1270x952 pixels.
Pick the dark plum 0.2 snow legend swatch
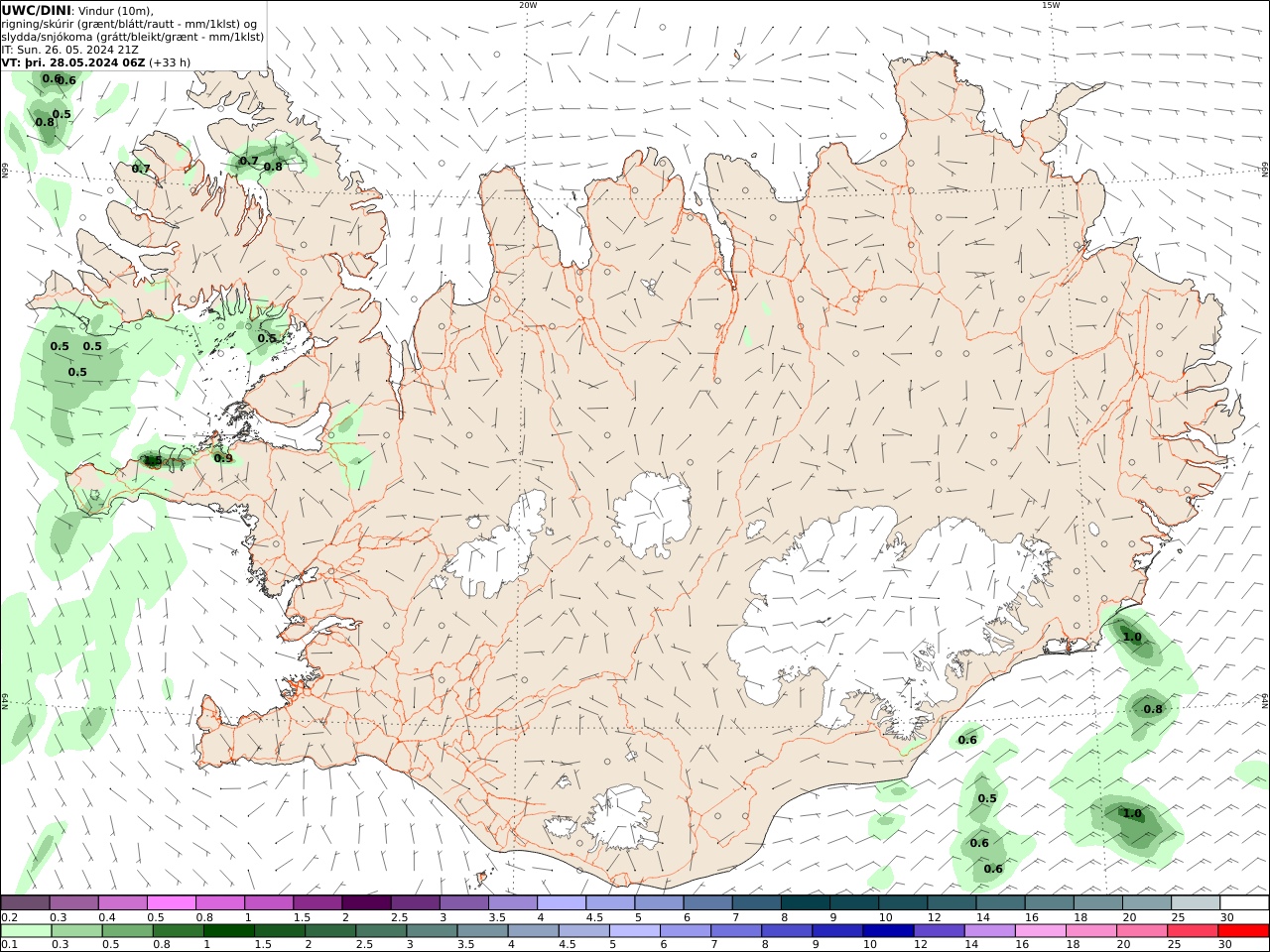coord(25,902)
